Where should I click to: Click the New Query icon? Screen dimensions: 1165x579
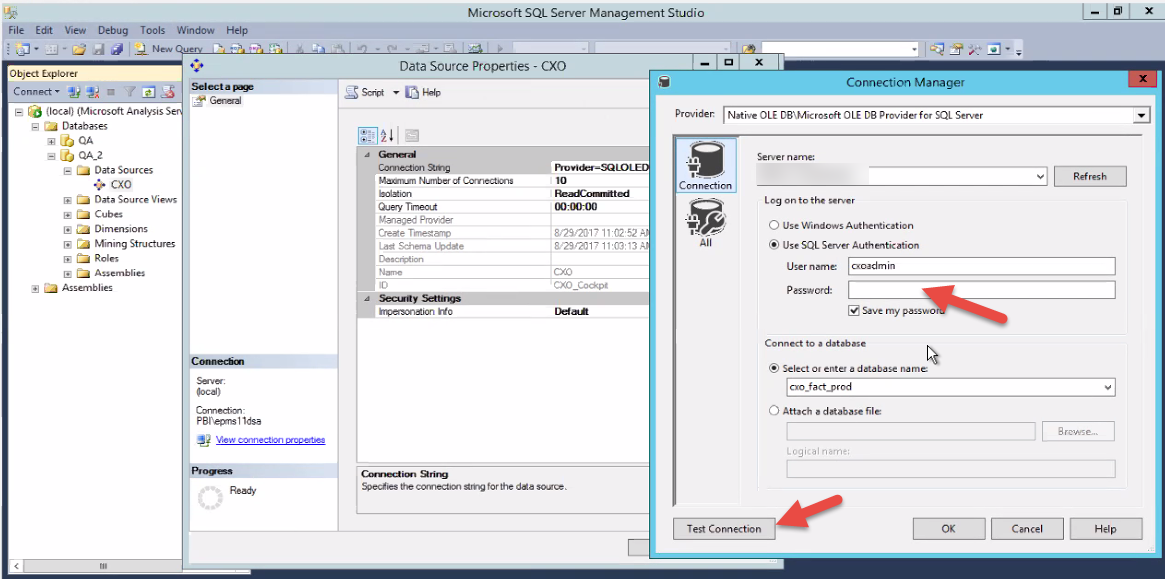140,49
